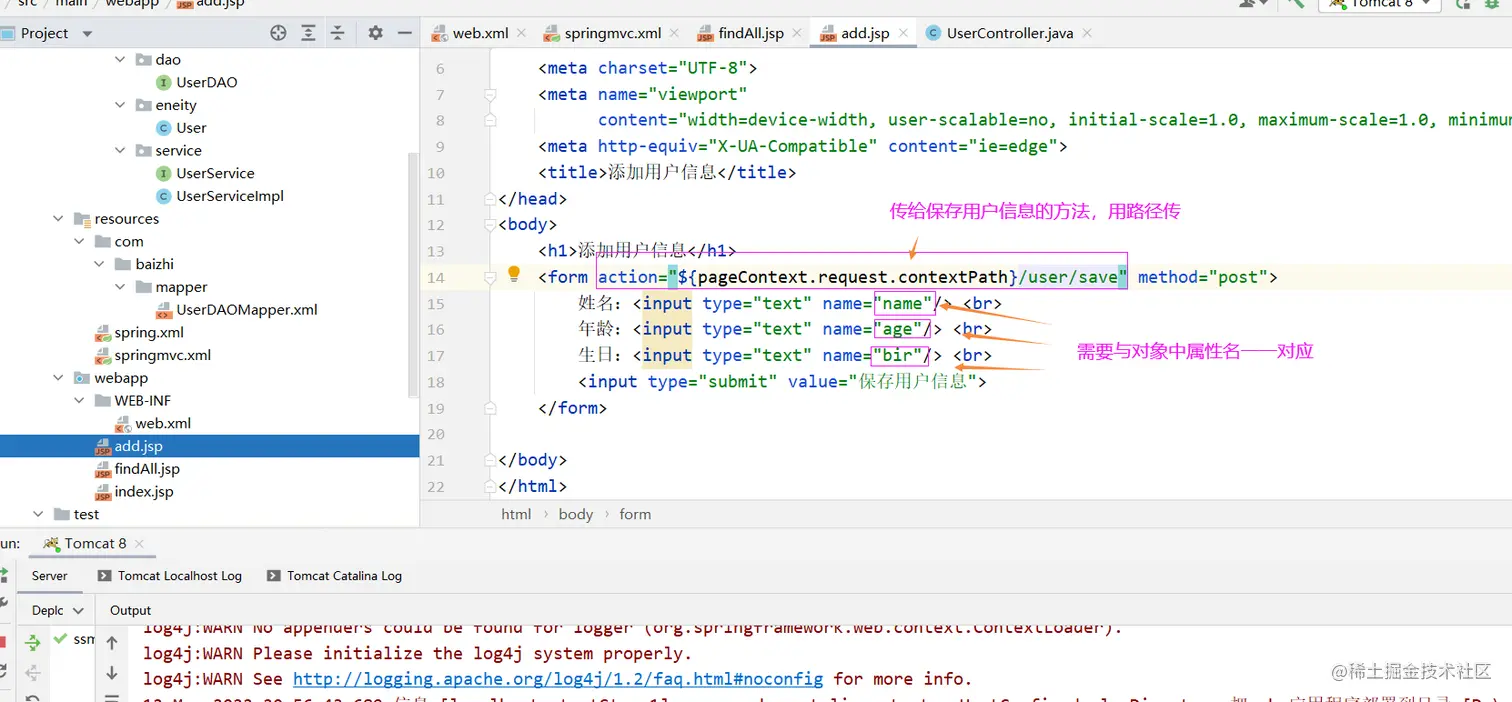Viewport: 1512px width, 702px height.
Task: Collapse the webapp folder
Action: pyautogui.click(x=59, y=378)
